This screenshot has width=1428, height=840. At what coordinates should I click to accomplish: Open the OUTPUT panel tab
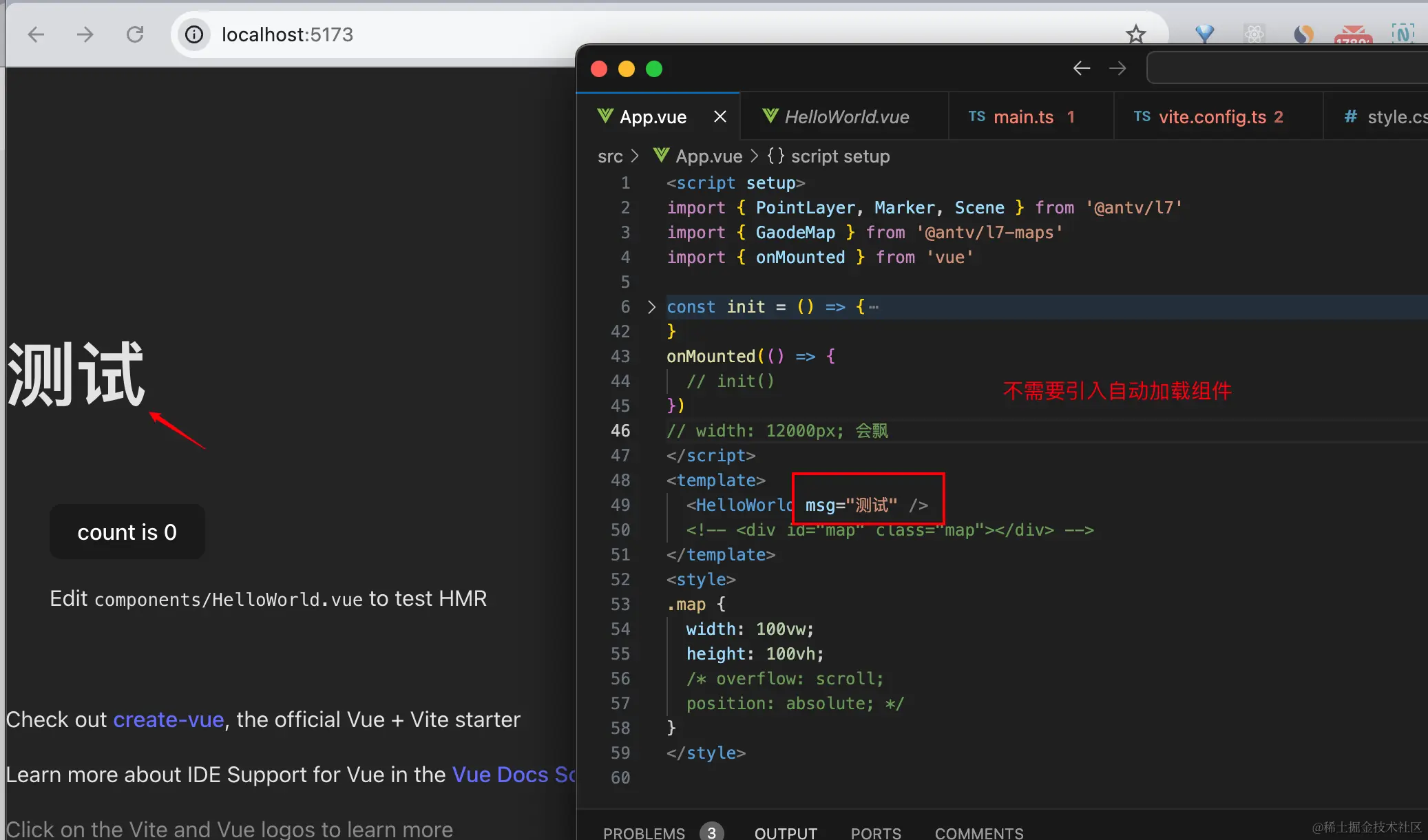point(786,832)
